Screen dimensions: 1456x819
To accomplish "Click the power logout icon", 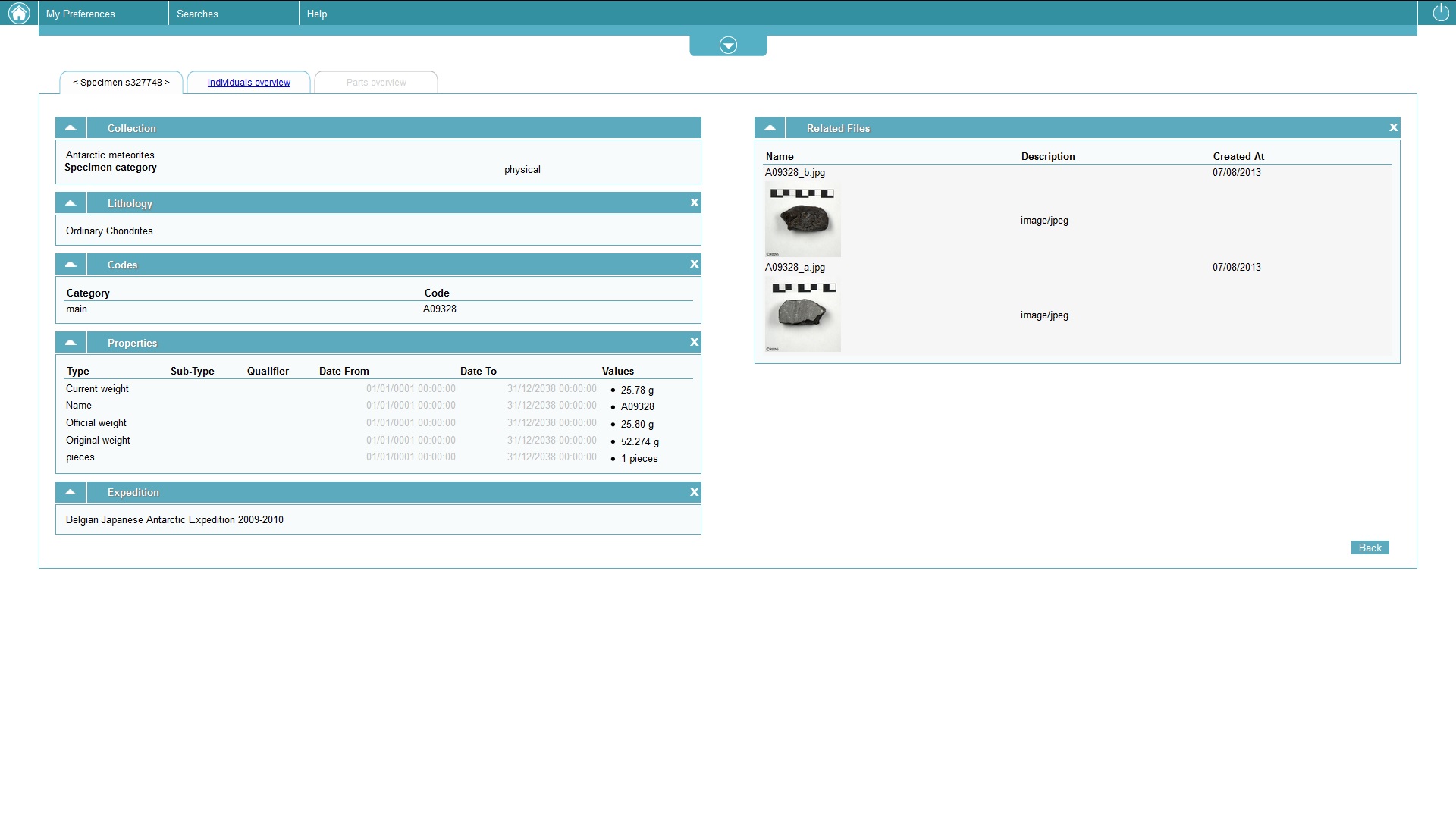I will tap(1441, 13).
